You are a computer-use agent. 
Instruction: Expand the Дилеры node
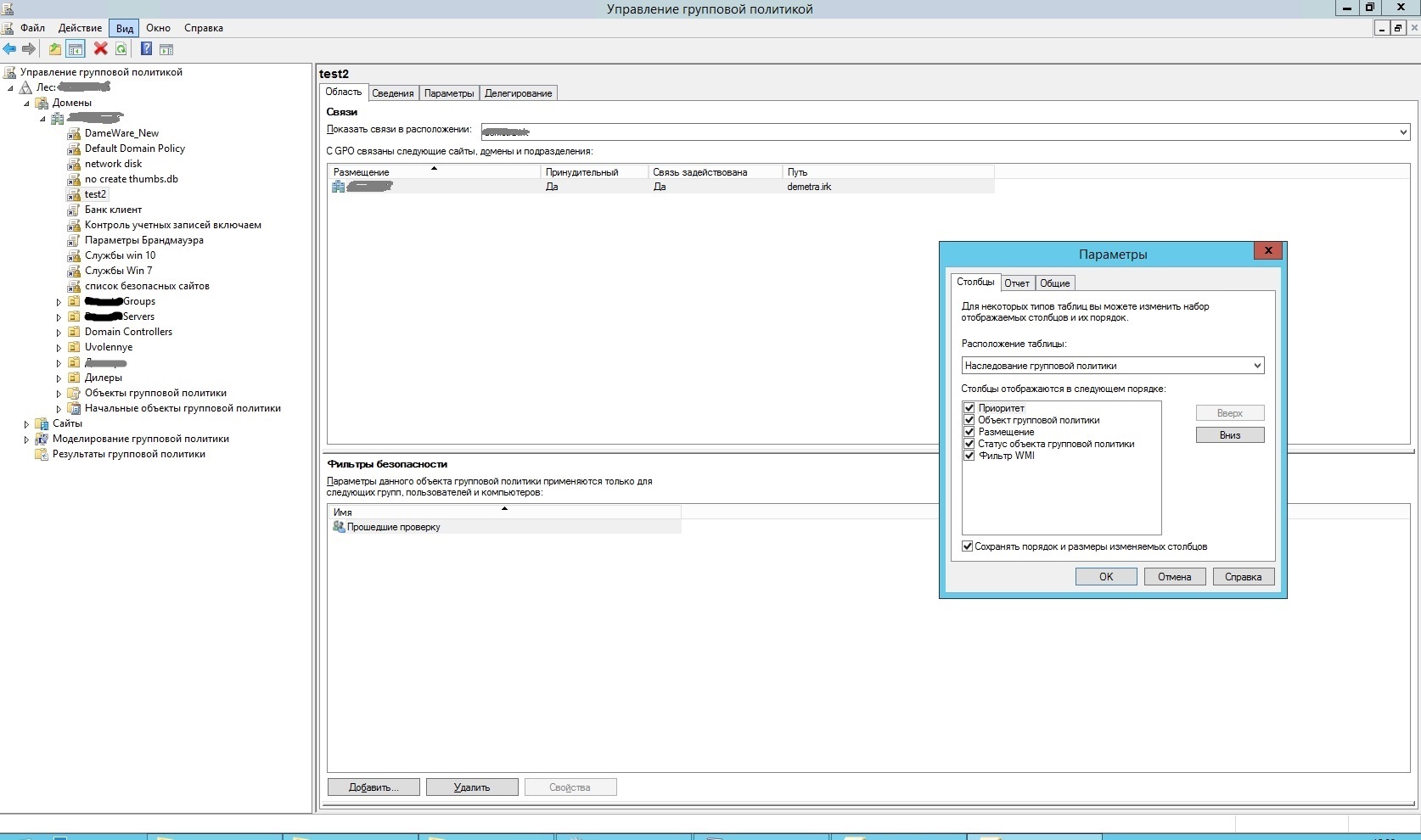tap(59, 378)
